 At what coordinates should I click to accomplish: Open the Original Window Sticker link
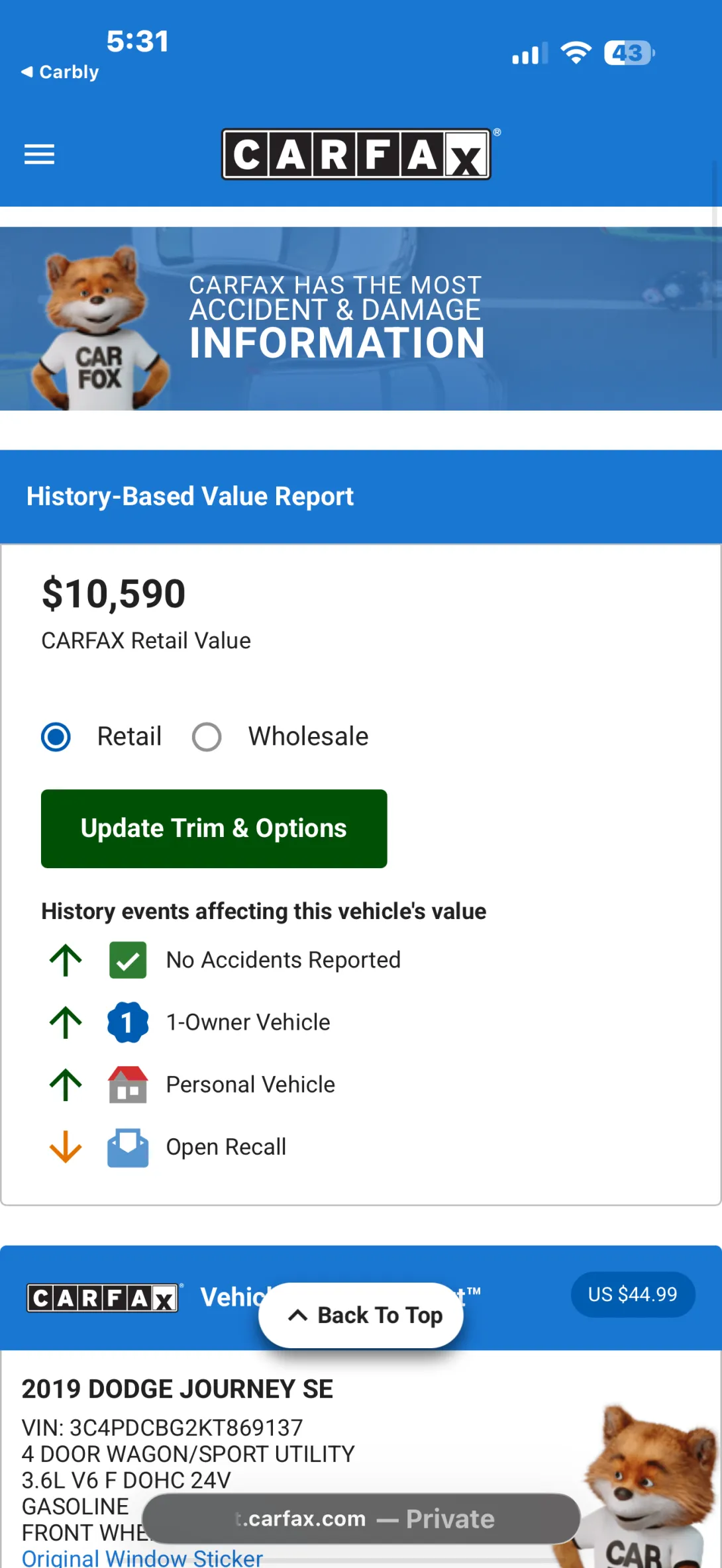142,1557
